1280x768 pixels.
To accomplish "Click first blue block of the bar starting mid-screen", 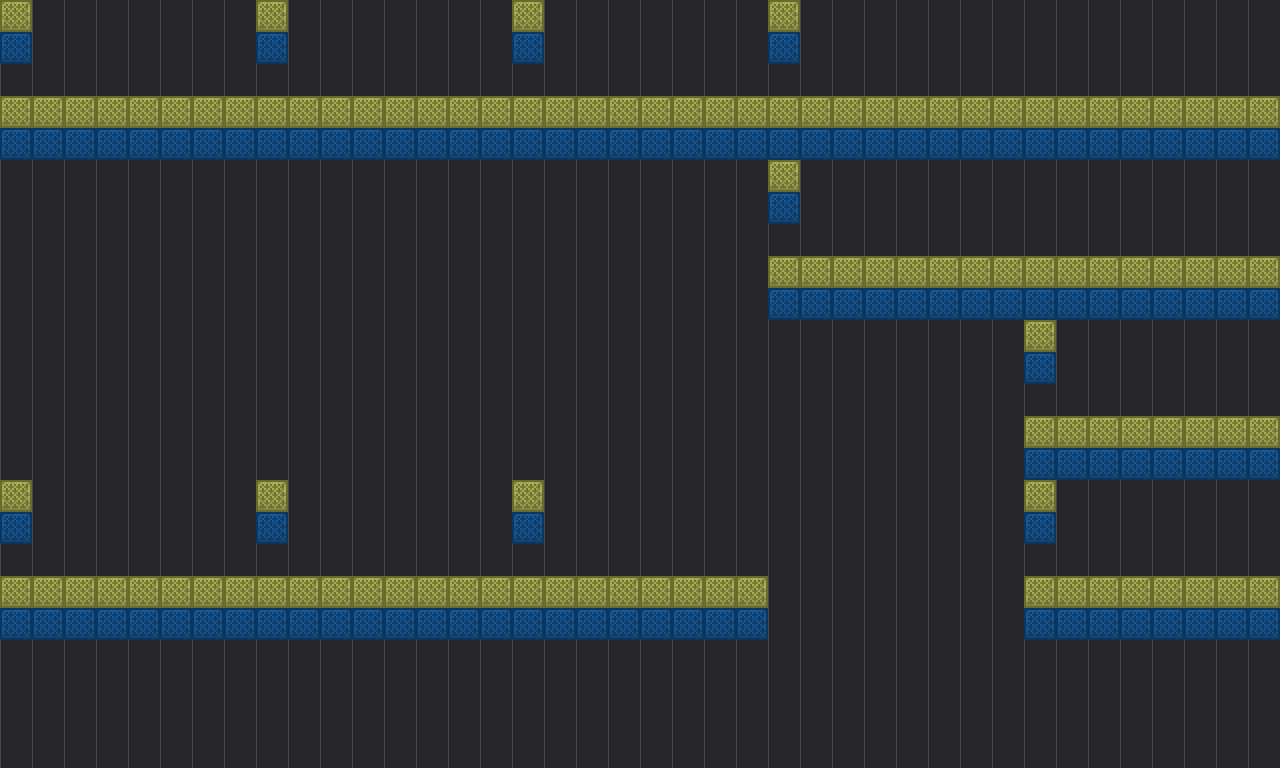I will tap(784, 304).
